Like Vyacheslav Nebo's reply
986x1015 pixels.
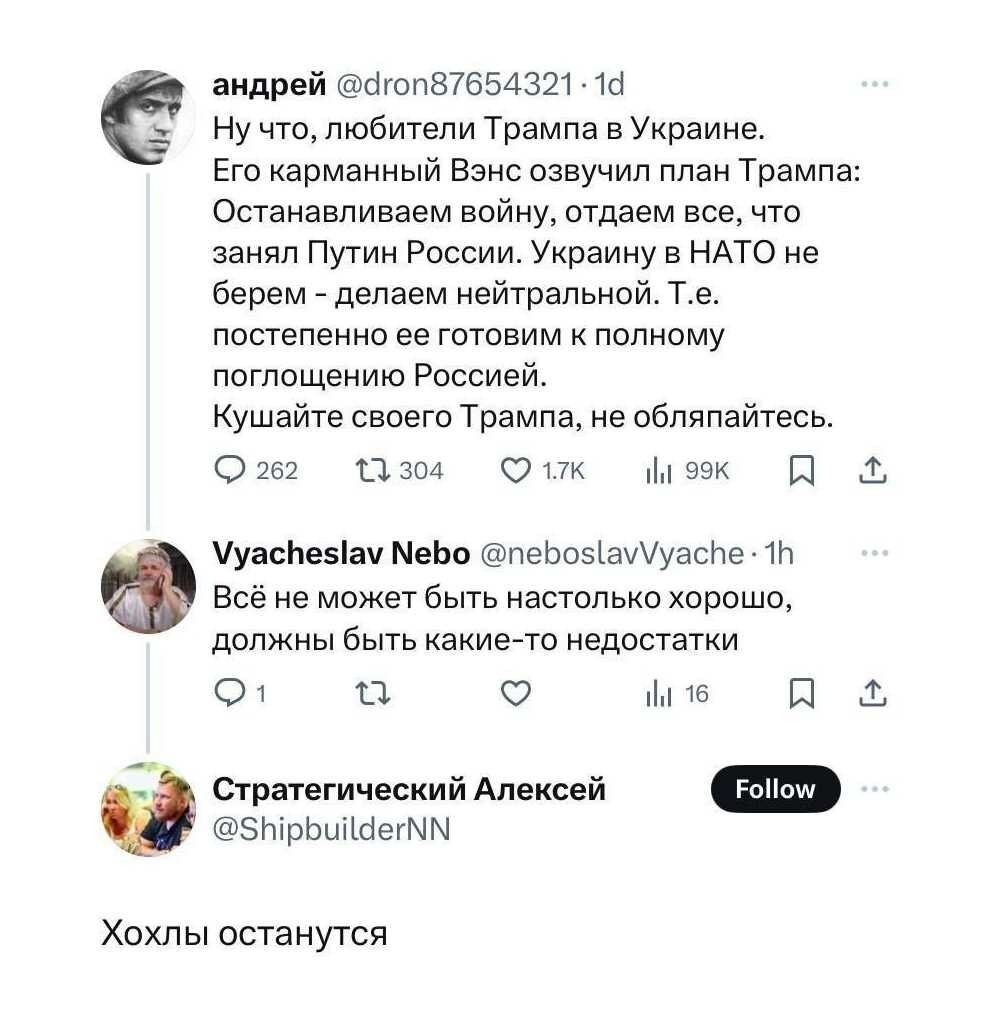[x=514, y=693]
